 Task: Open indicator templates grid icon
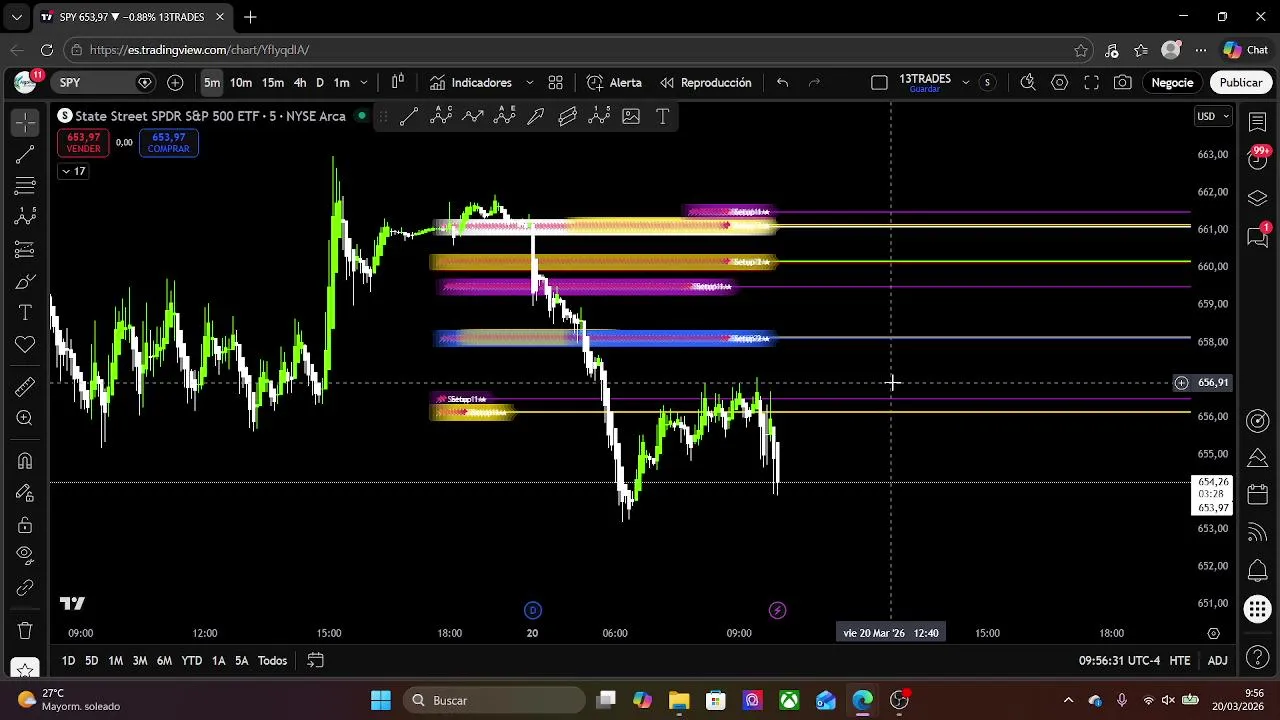556,82
